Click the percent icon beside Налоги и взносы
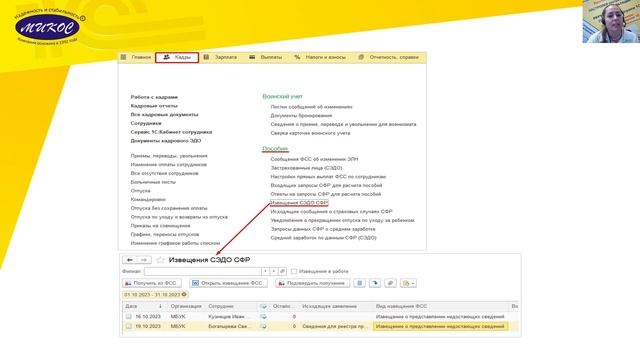Image resolution: width=640 pixels, height=360 pixels. (297, 58)
